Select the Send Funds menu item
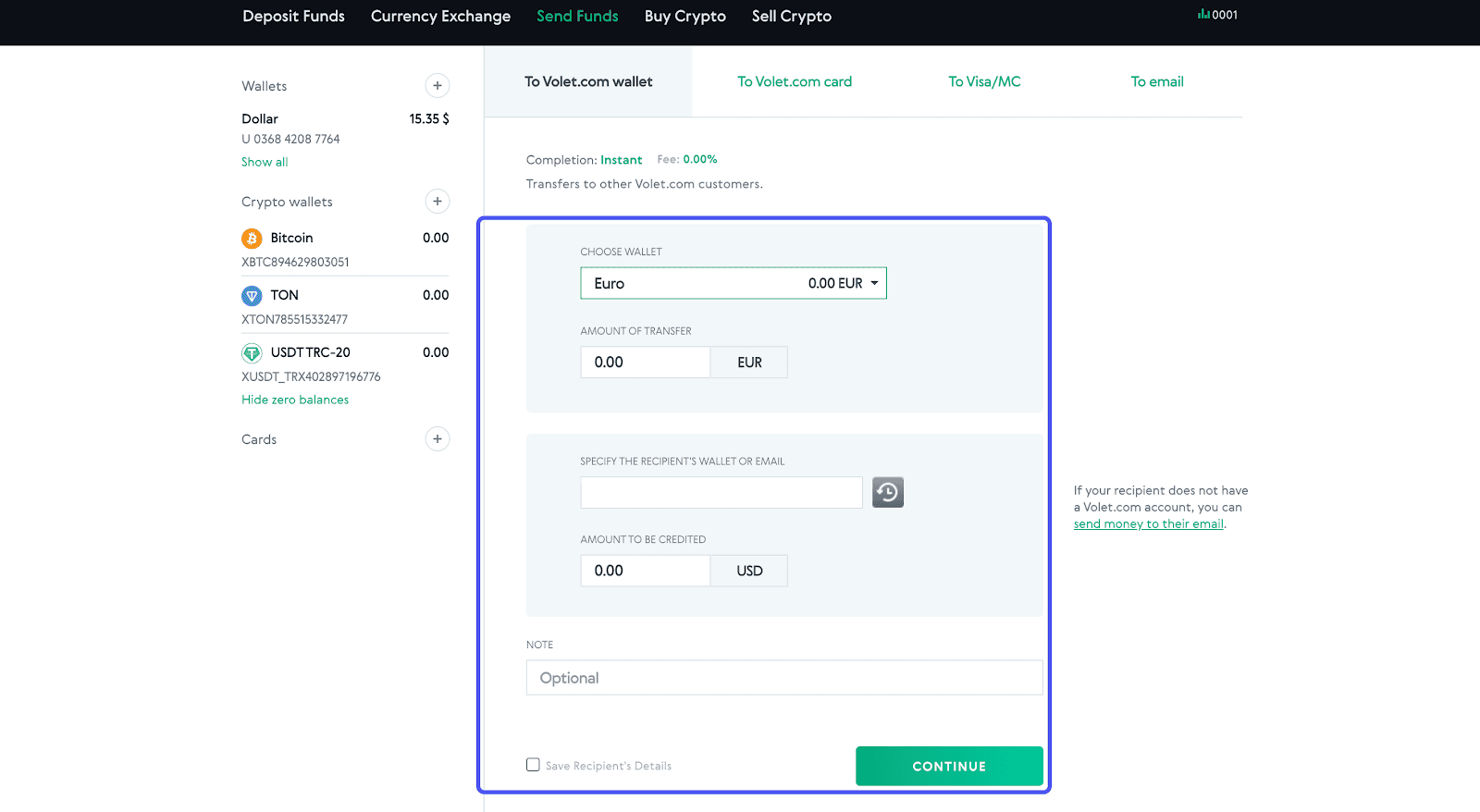Viewport: 1480px width, 812px height. 577,16
